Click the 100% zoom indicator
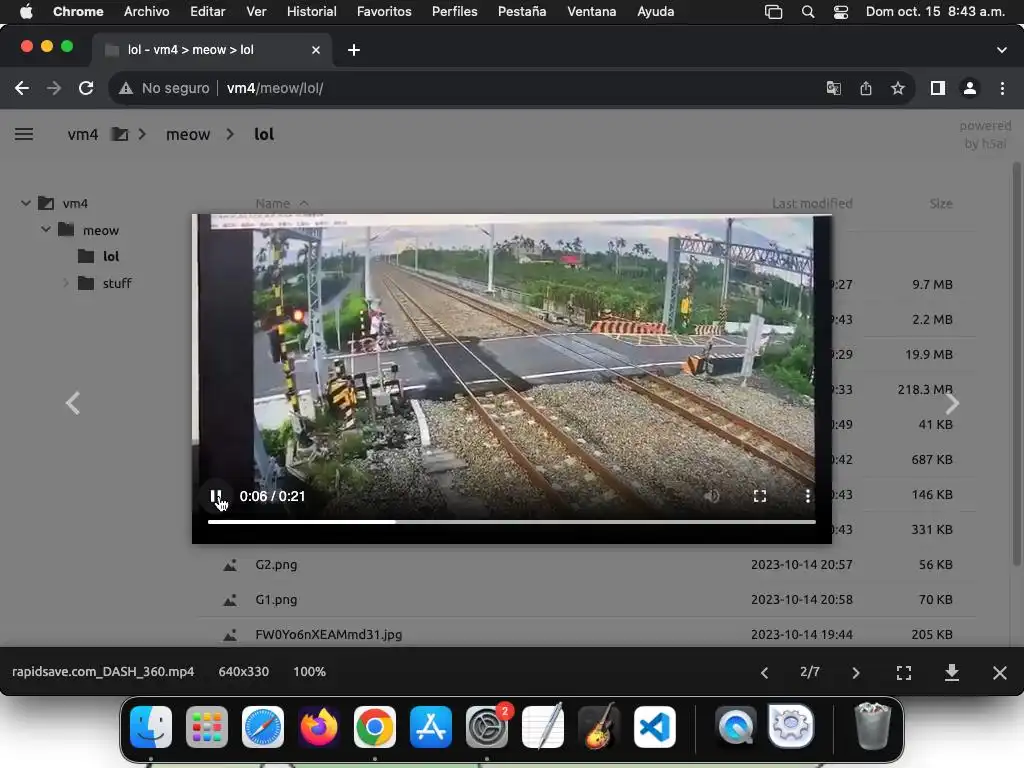Screen dimensions: 1024x768 click(x=310, y=671)
